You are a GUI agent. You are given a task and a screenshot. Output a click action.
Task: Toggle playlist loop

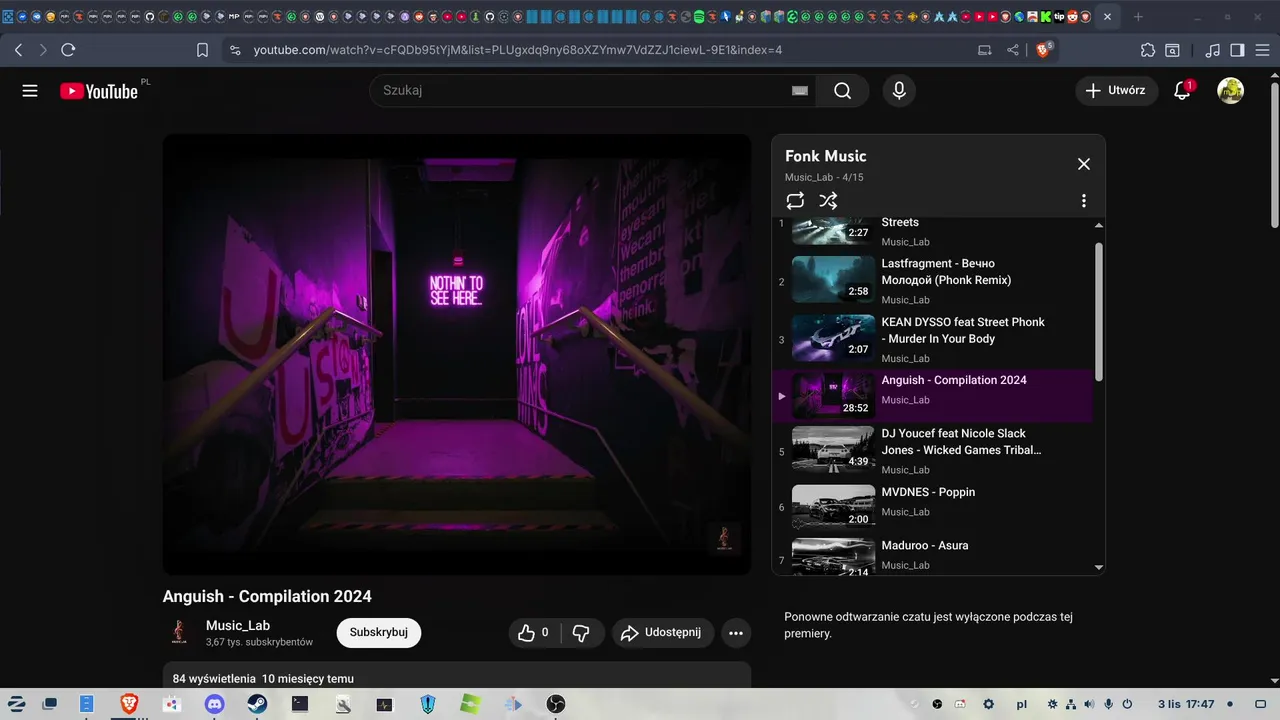[x=795, y=201]
